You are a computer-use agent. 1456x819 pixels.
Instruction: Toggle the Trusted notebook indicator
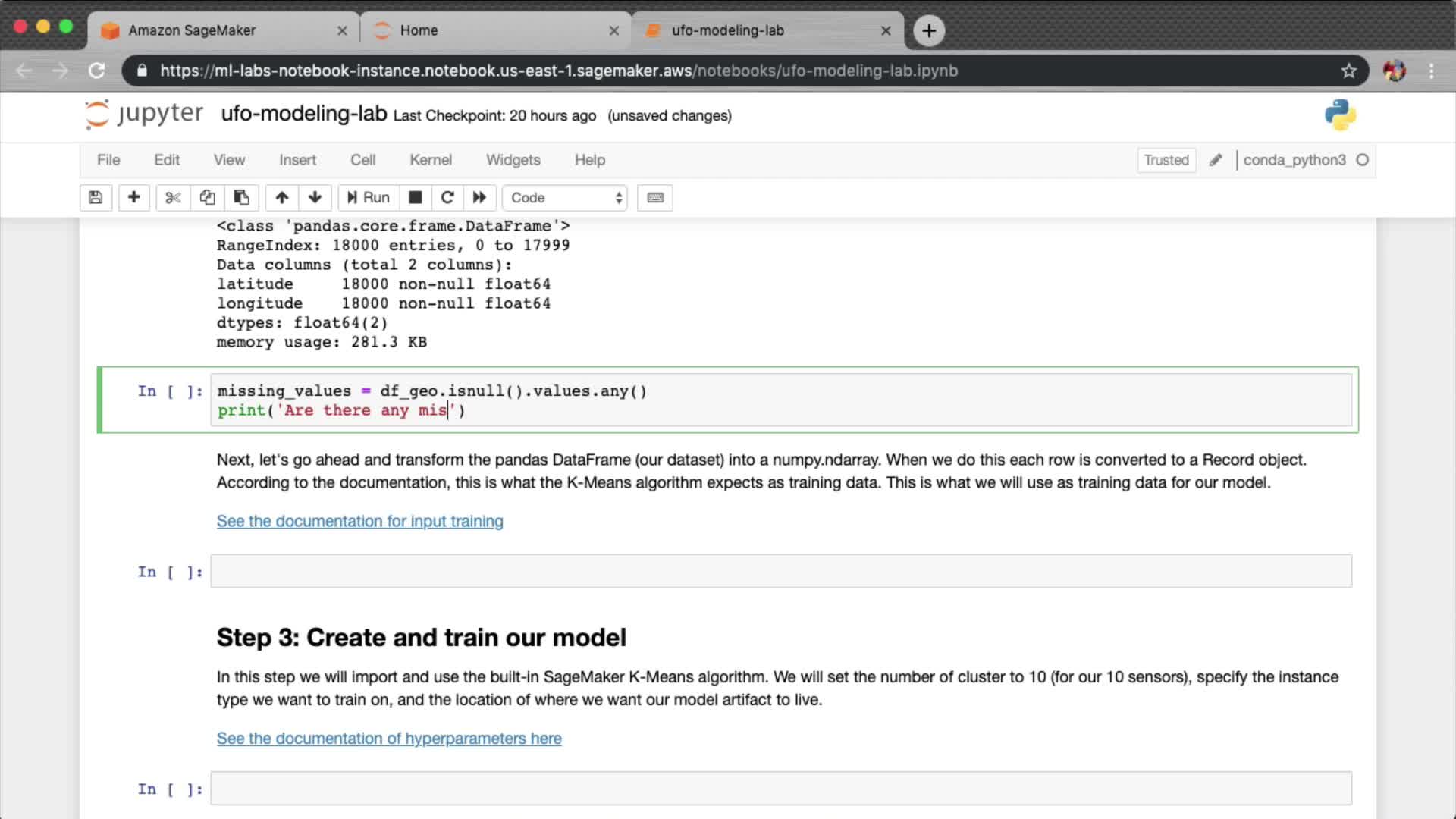pos(1166,160)
